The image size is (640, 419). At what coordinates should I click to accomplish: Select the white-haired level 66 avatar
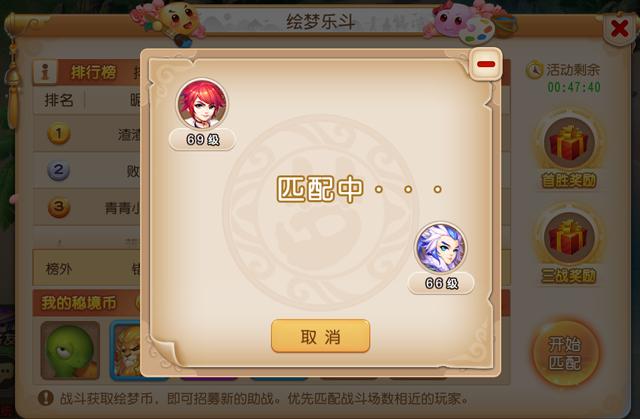pyautogui.click(x=440, y=248)
